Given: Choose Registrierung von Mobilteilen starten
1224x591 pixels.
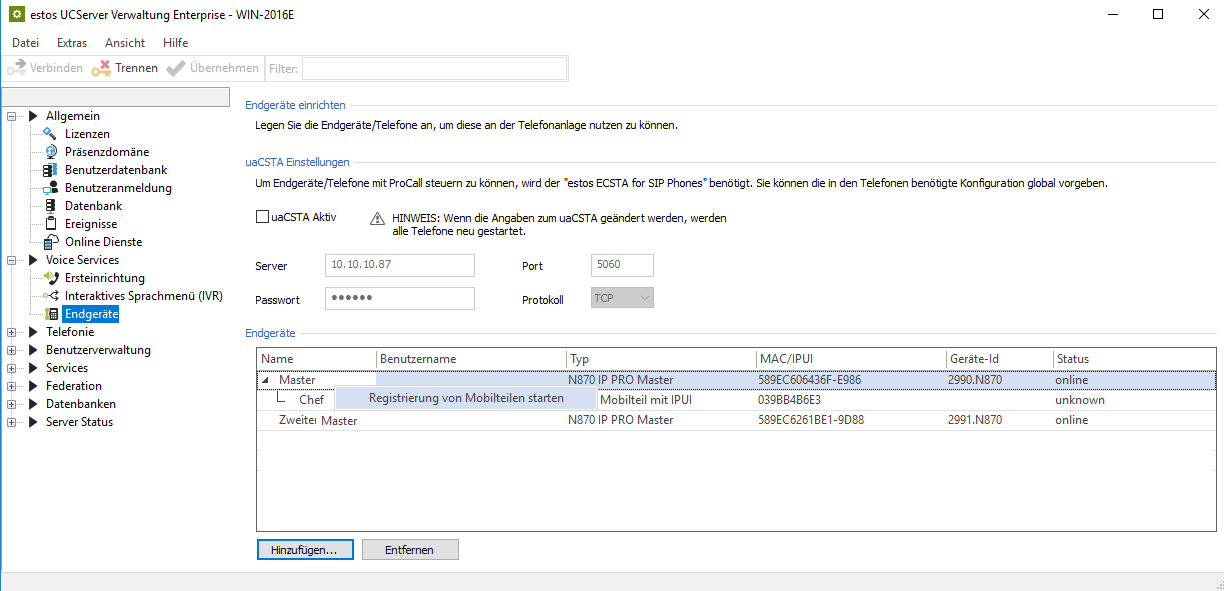Looking at the screenshot, I should (x=466, y=398).
